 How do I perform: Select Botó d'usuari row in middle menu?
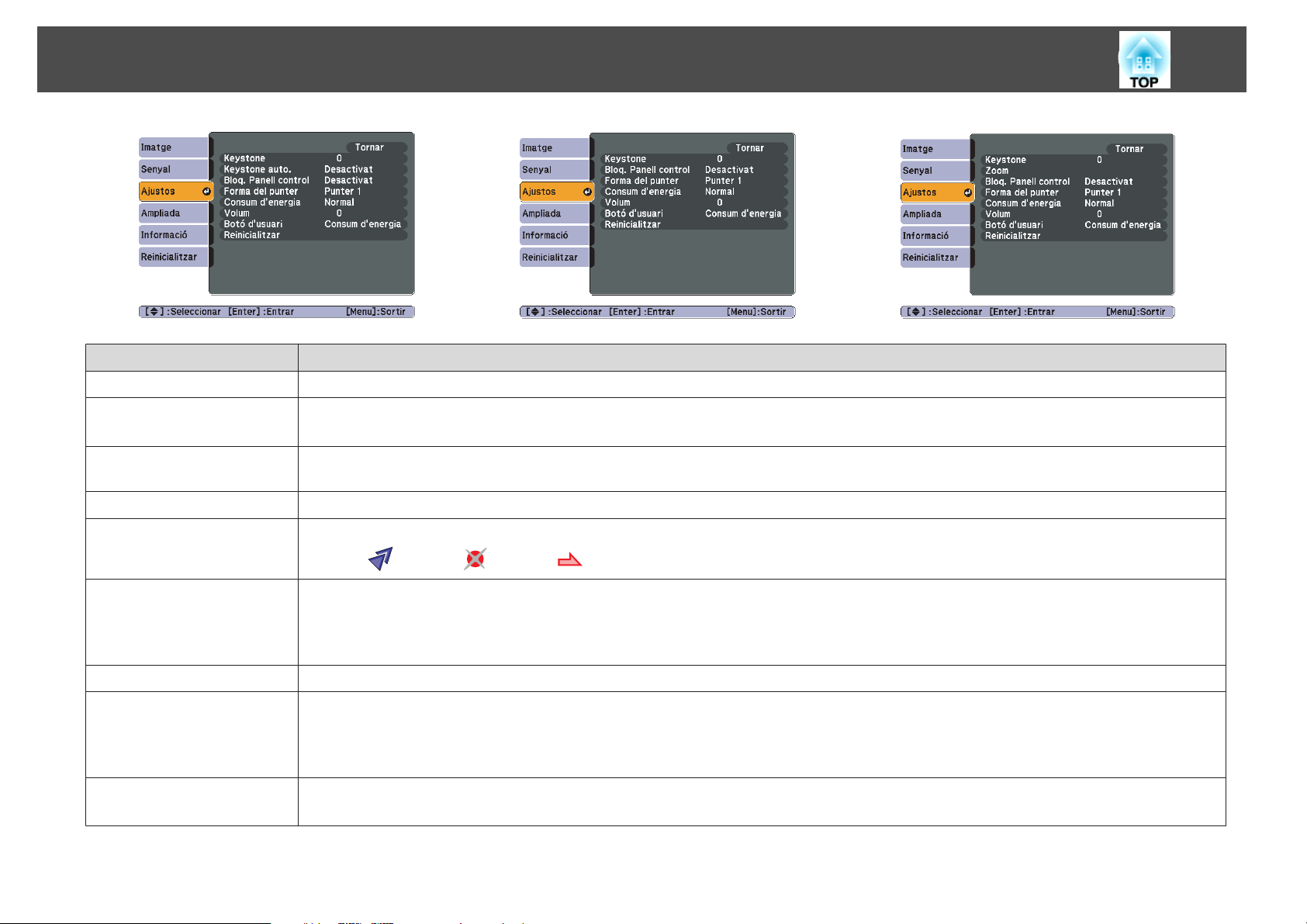[x=694, y=213]
